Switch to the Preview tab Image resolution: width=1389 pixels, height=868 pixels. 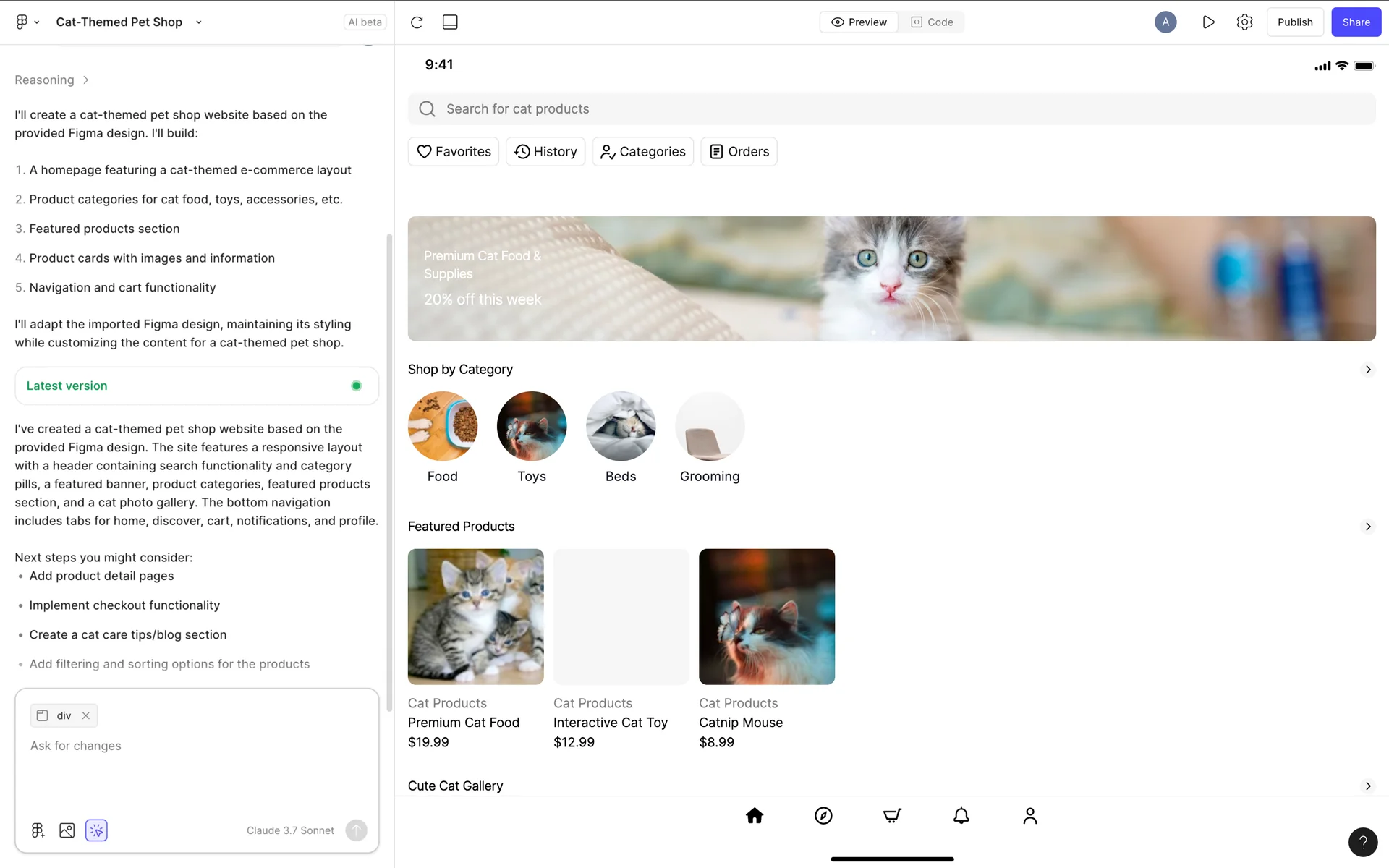[x=859, y=22]
